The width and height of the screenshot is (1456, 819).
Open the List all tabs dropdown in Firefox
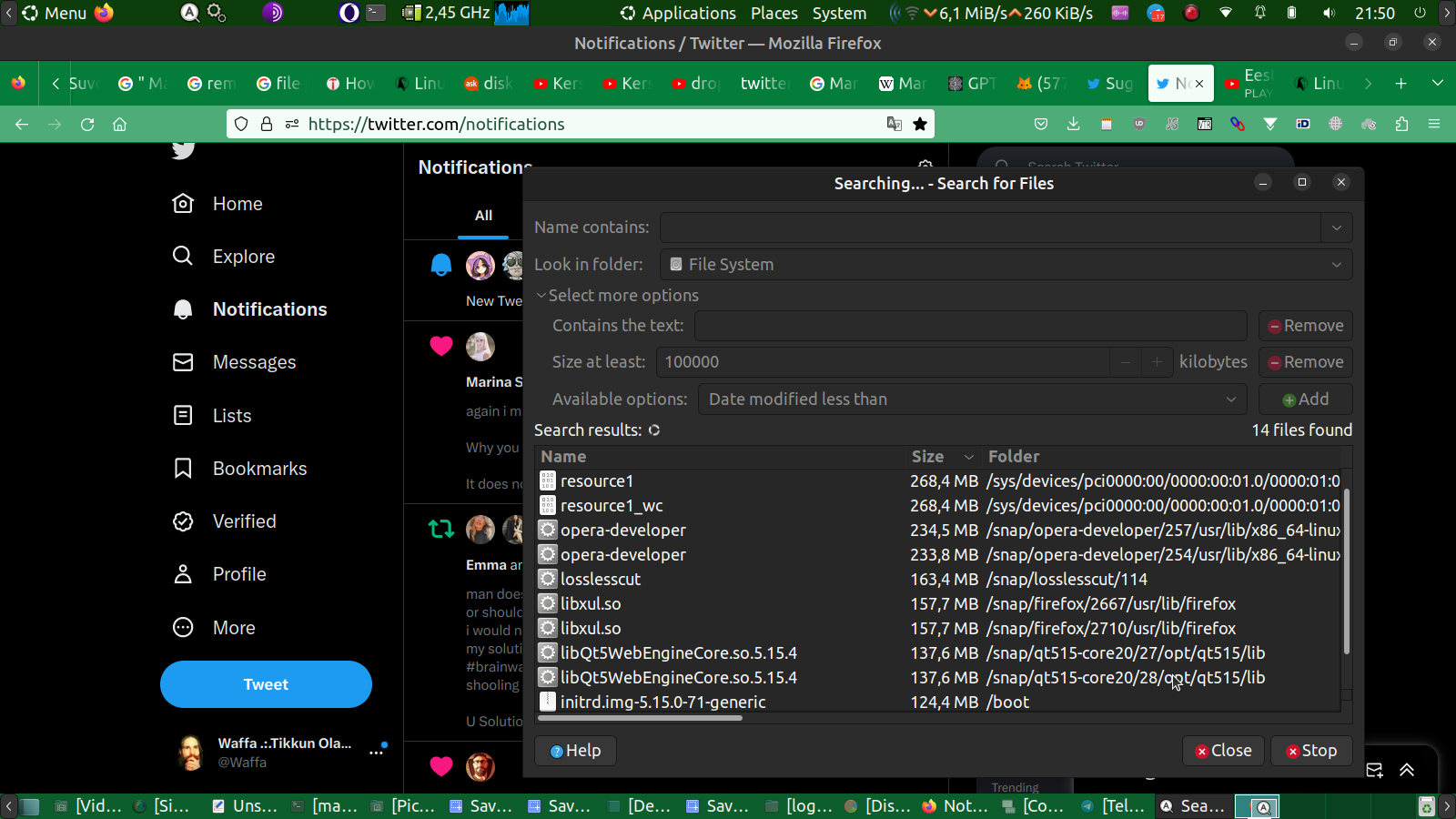click(1438, 84)
